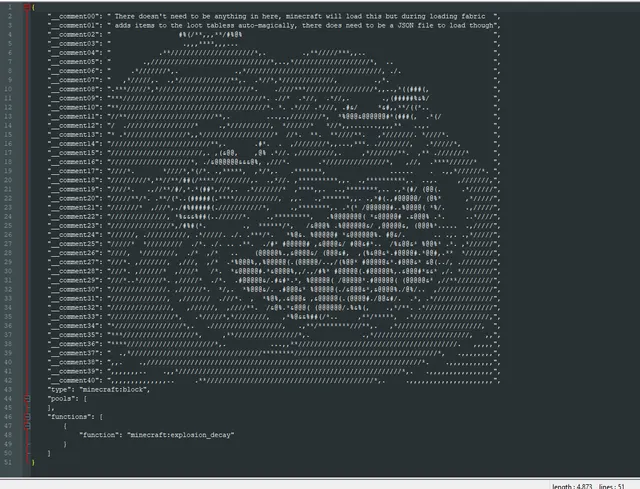Select line number 1 in the gutter
640x489 pixels.
[x=10, y=7]
